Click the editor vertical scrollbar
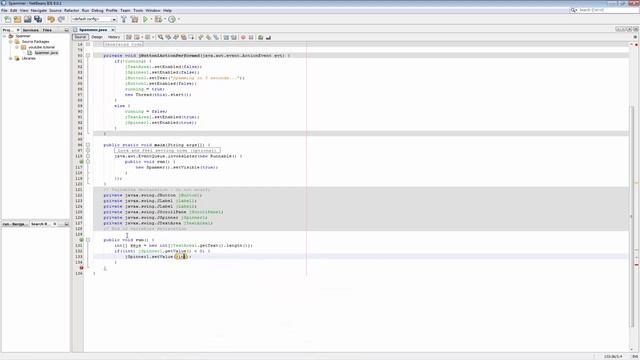The height and width of the screenshot is (360, 640). click(x=632, y=216)
